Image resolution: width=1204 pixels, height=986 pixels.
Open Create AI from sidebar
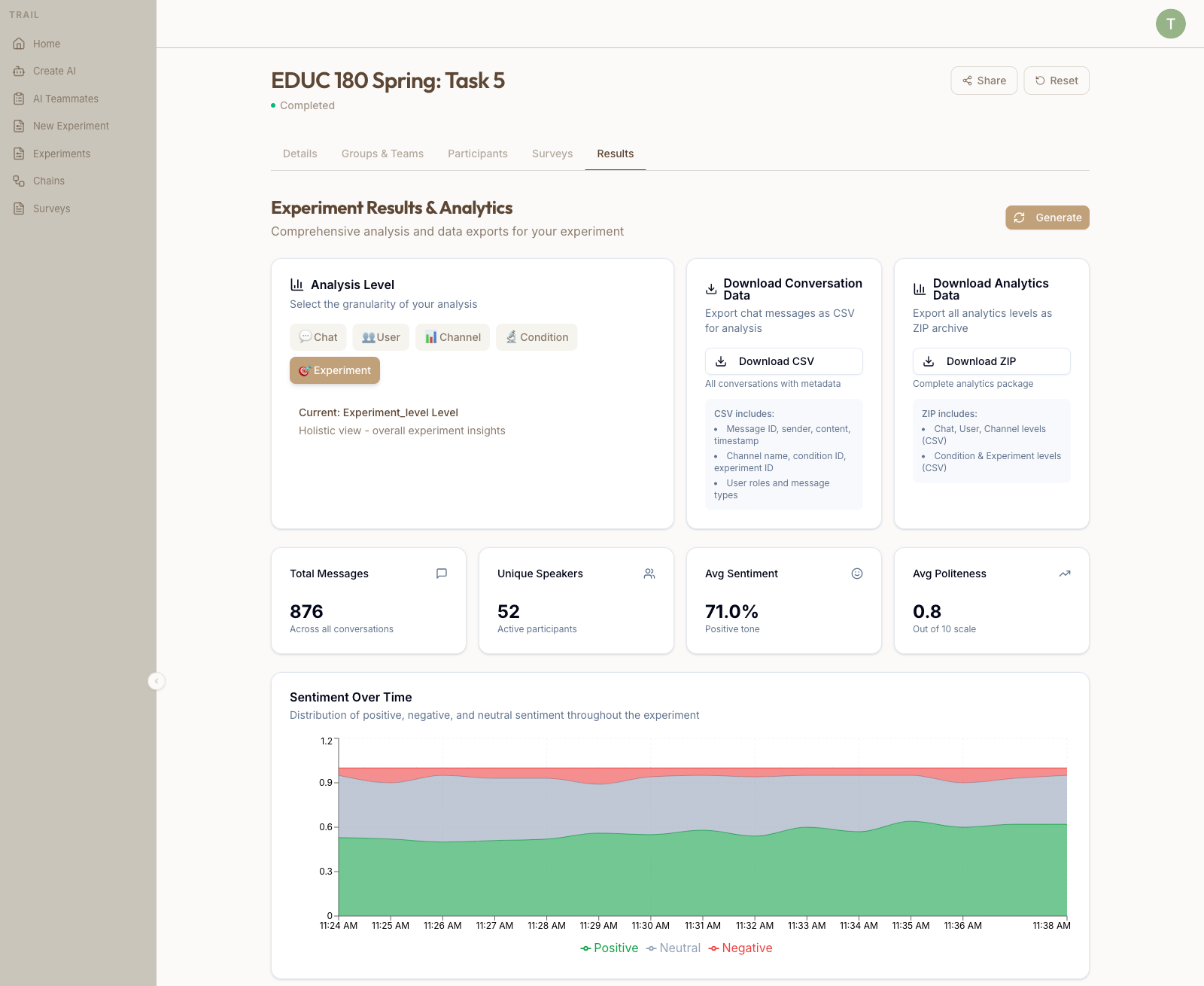click(54, 71)
